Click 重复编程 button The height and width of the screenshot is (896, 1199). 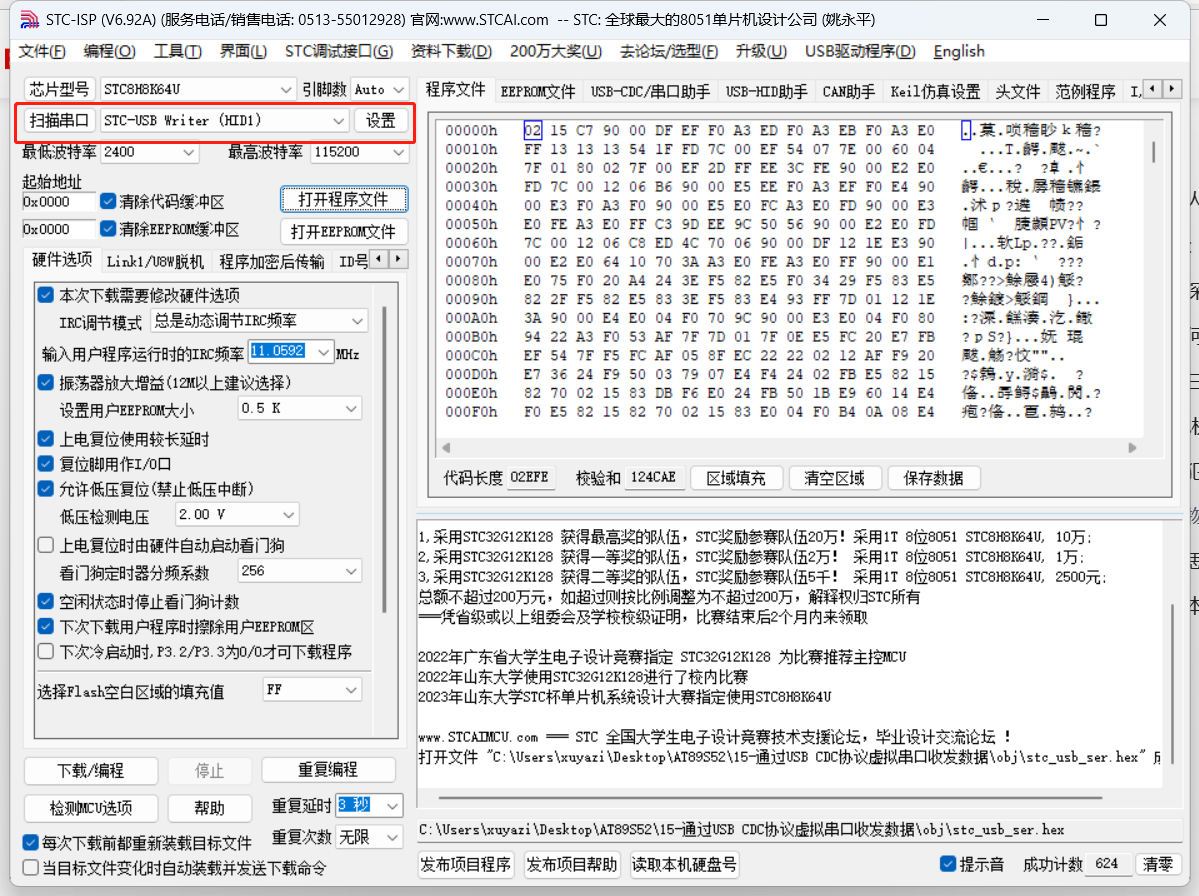[328, 770]
